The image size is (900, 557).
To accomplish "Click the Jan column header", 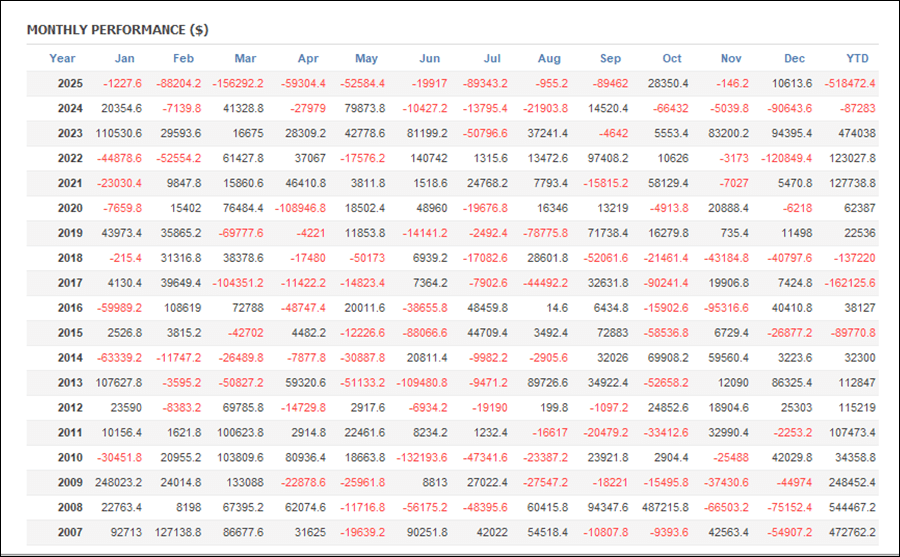I will click(x=124, y=58).
